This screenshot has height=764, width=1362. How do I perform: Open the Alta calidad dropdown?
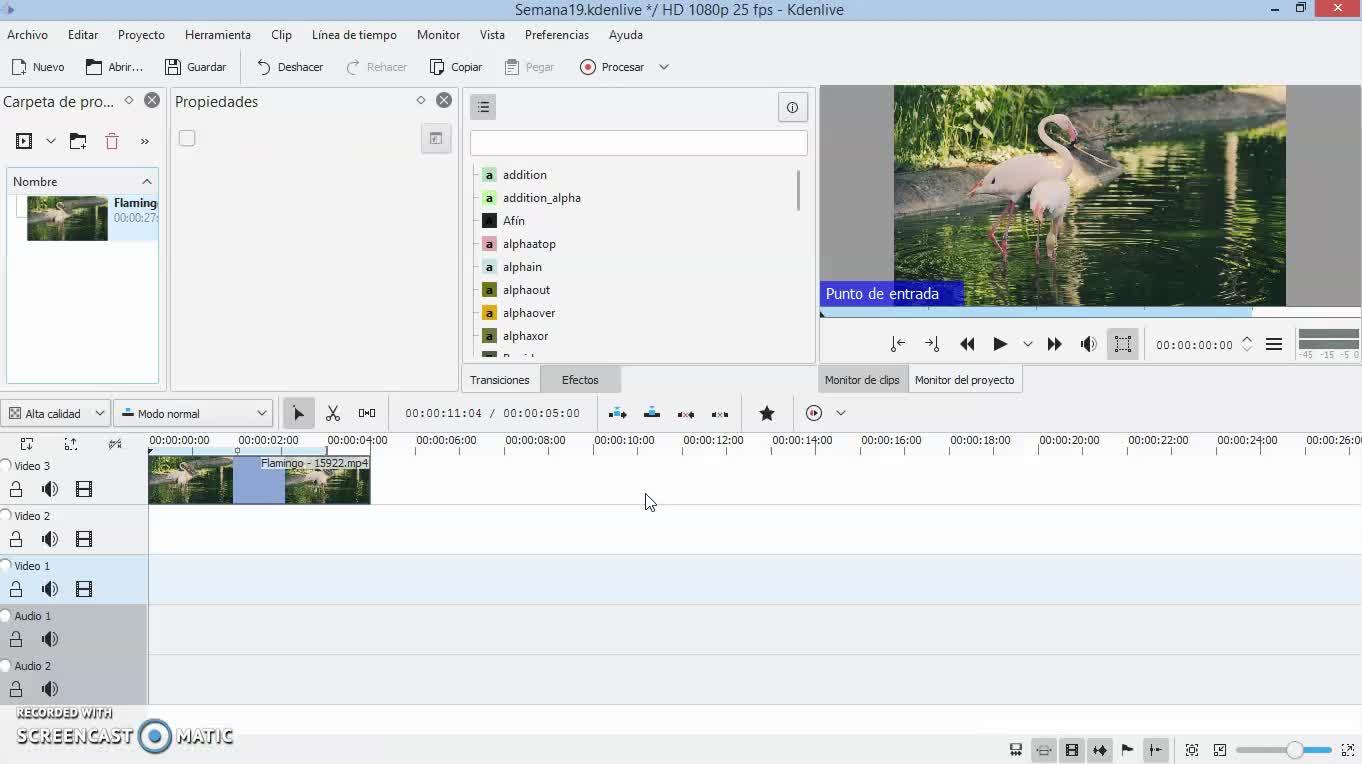click(x=56, y=414)
